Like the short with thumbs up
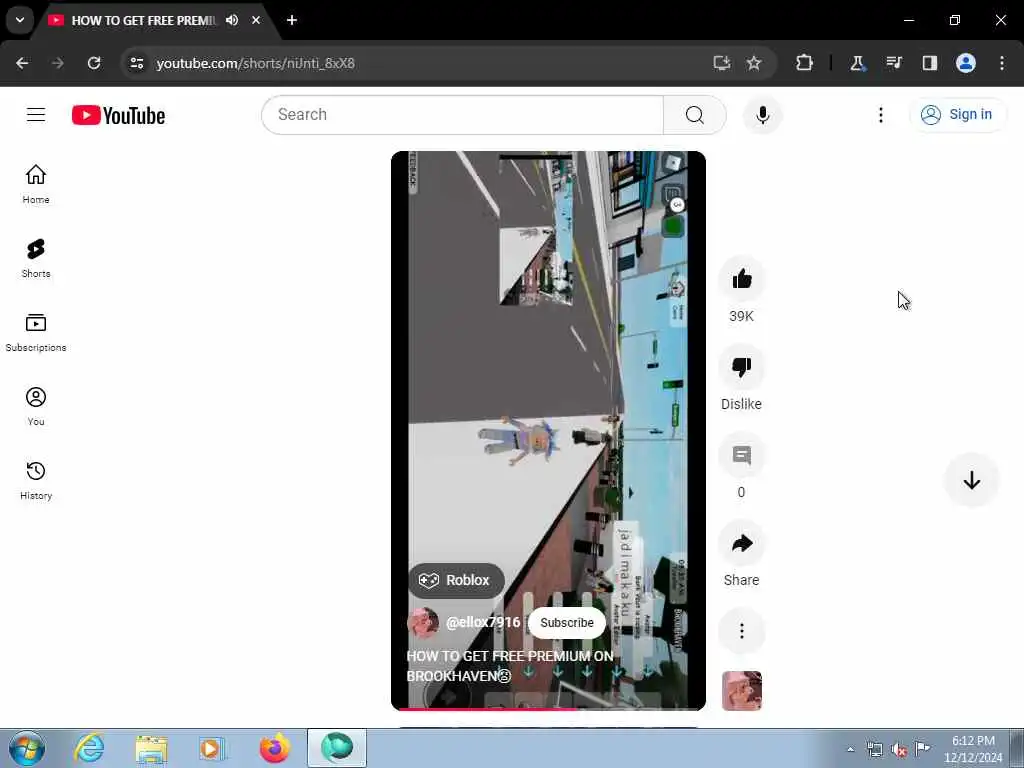The height and width of the screenshot is (768, 1024). [x=741, y=280]
